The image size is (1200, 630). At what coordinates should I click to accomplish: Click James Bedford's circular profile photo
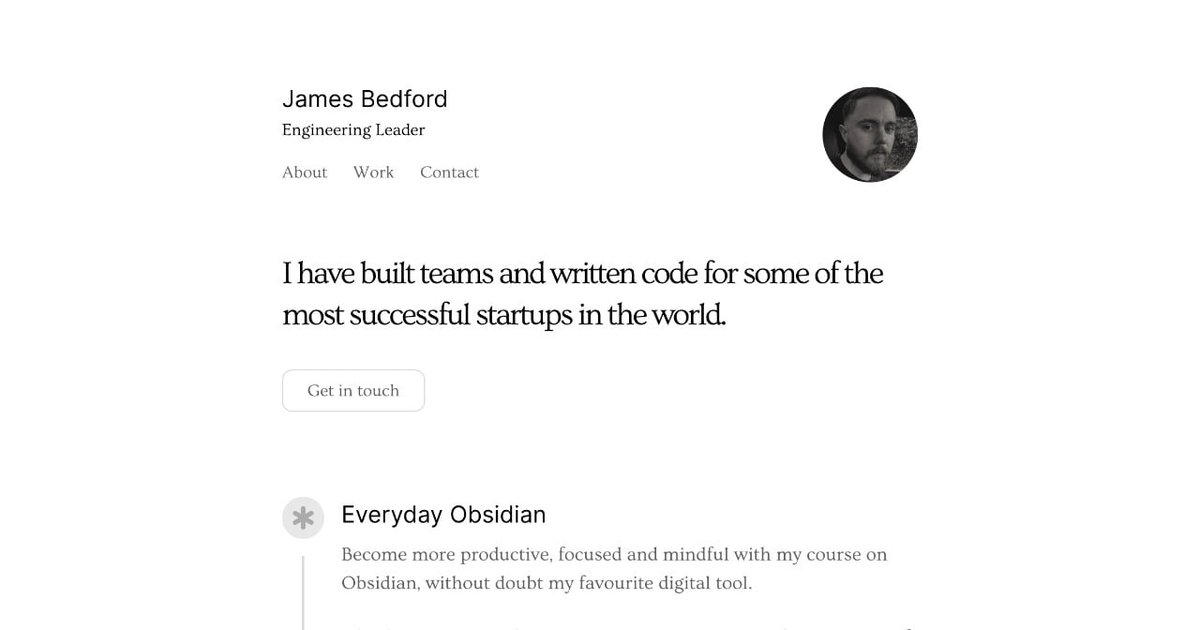pos(870,135)
